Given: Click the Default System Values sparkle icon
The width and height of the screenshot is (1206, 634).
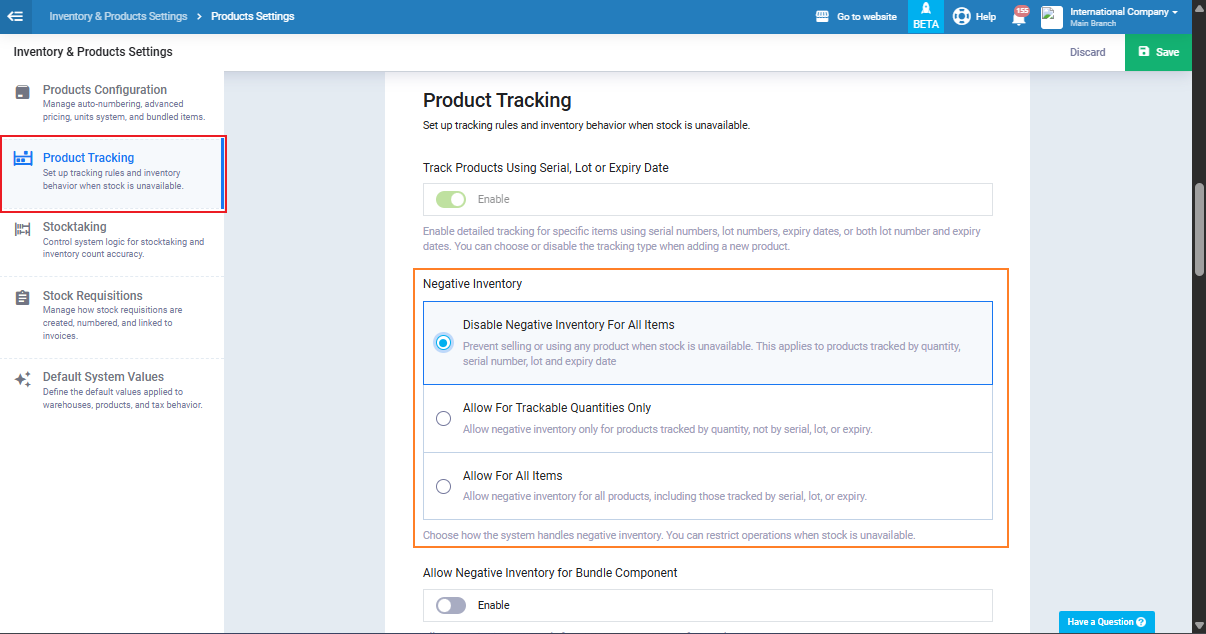Looking at the screenshot, I should 22,379.
